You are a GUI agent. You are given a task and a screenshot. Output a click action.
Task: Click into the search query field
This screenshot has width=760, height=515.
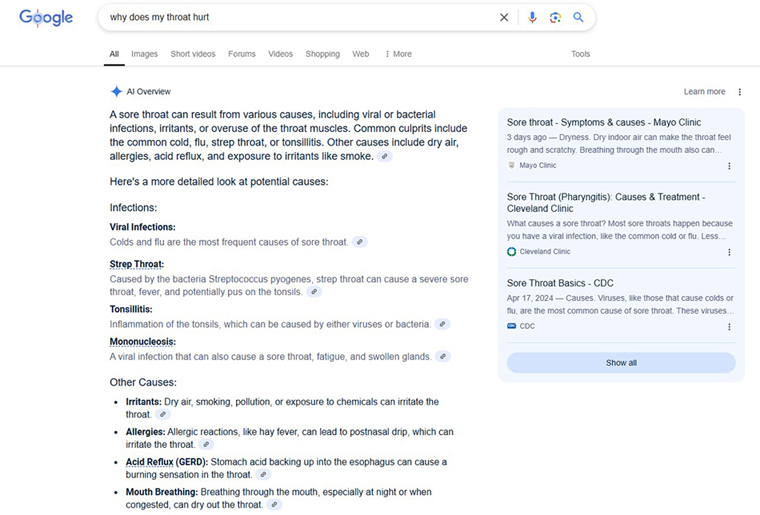tap(301, 17)
